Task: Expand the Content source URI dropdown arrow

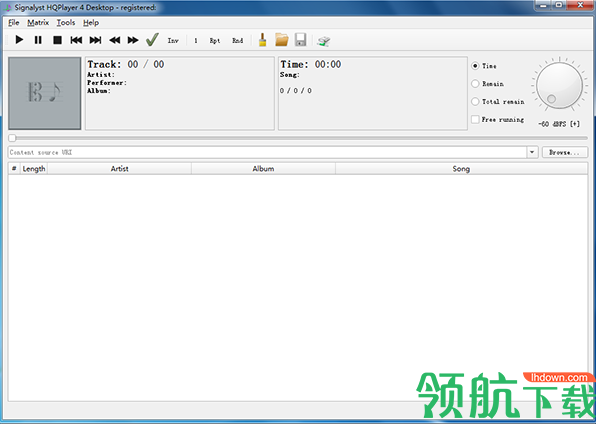Action: [x=532, y=152]
